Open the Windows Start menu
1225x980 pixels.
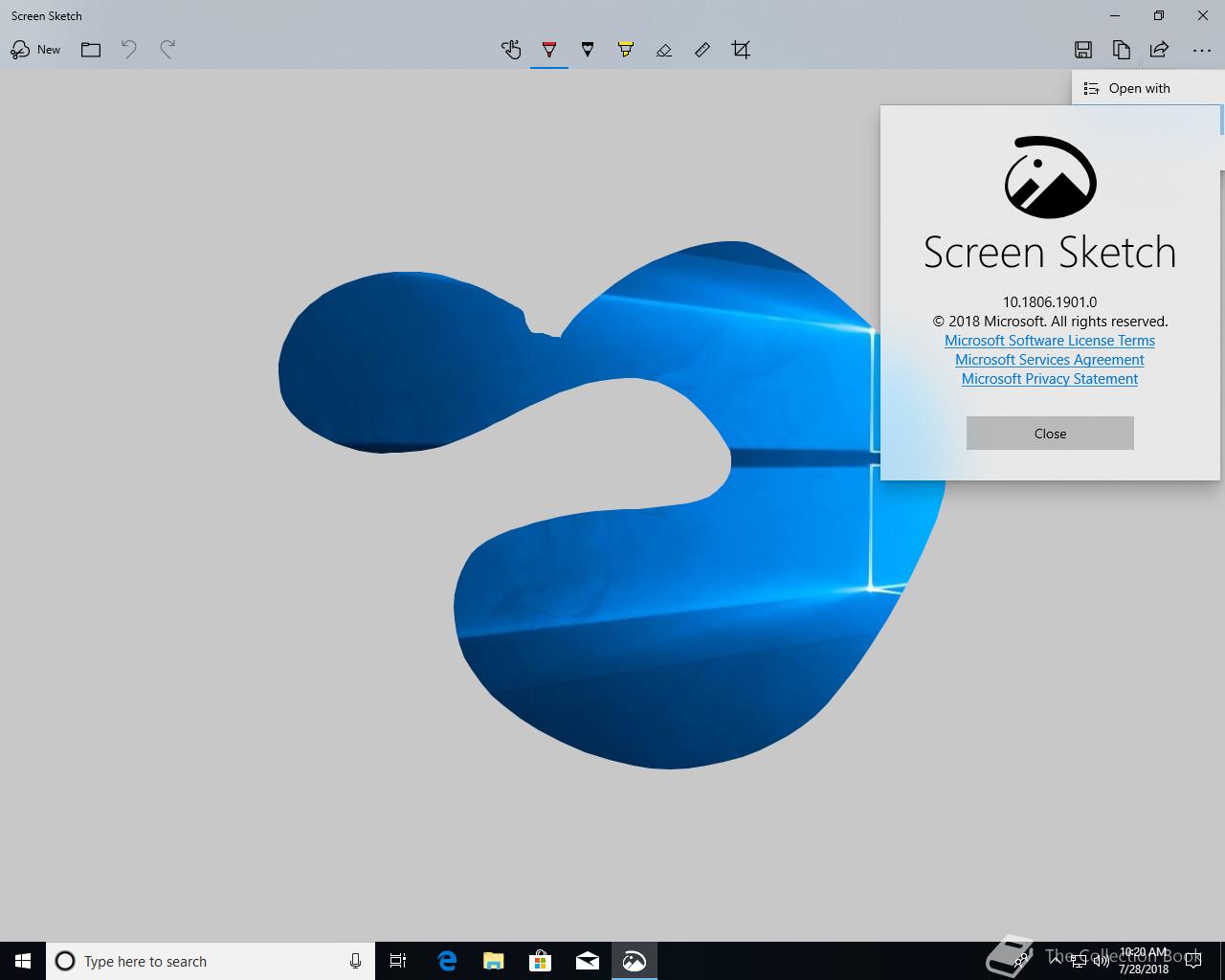tap(23, 961)
